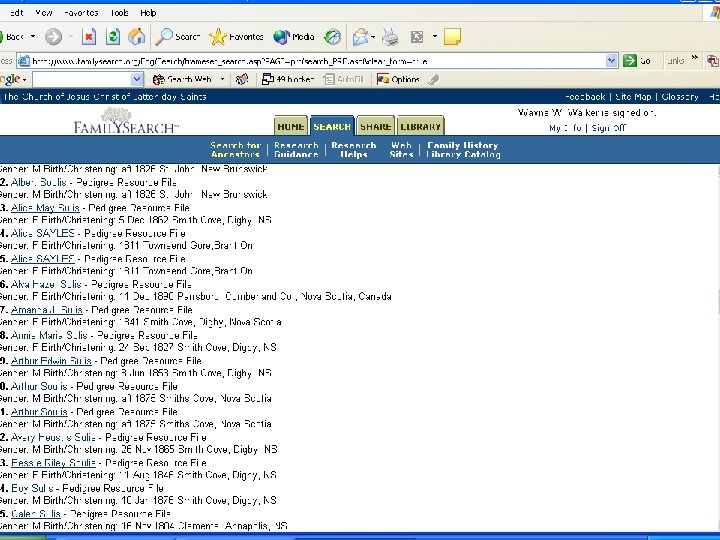Click the My Info link
Viewport: 720px width, 540px height.
565,128
